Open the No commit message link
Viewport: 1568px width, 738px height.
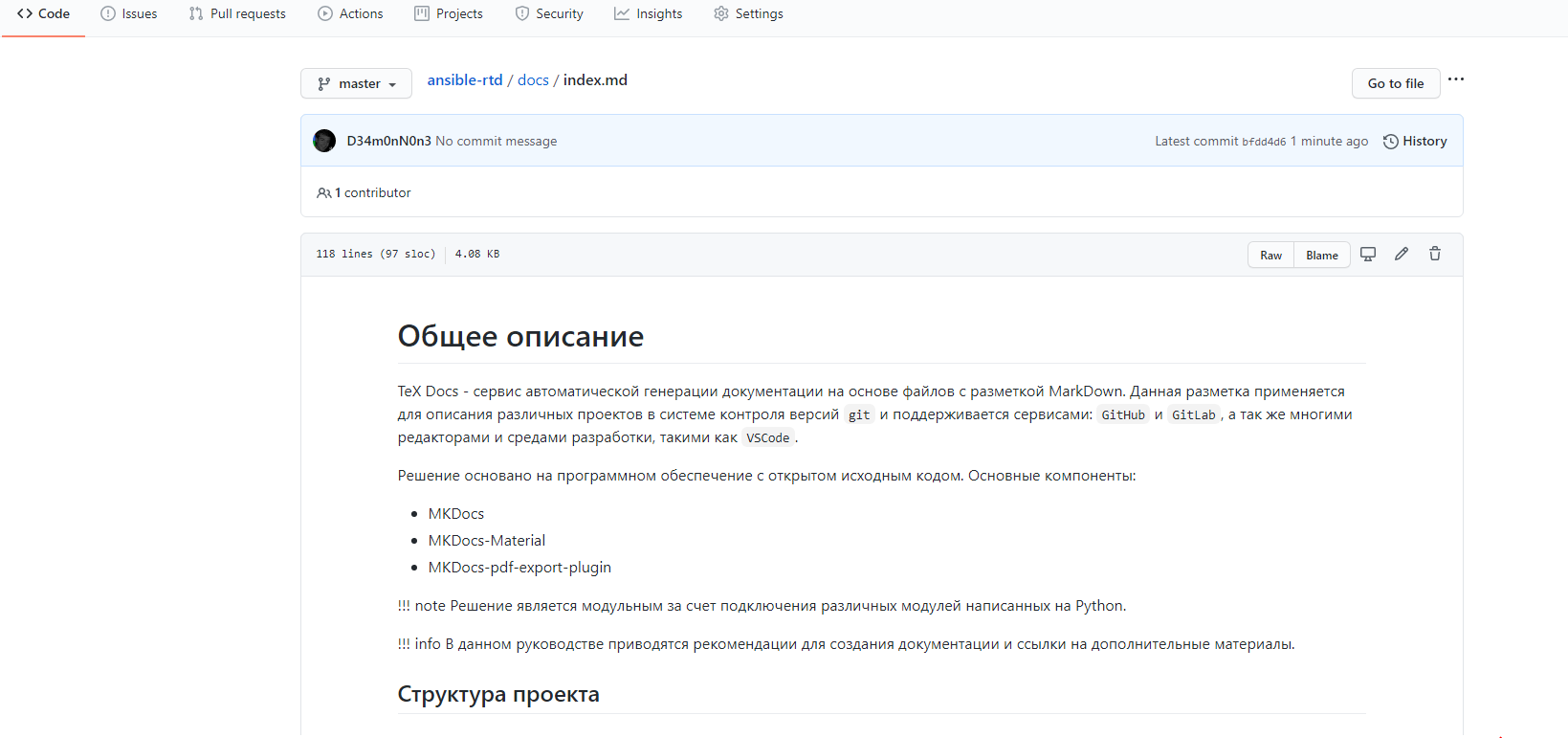click(x=496, y=141)
